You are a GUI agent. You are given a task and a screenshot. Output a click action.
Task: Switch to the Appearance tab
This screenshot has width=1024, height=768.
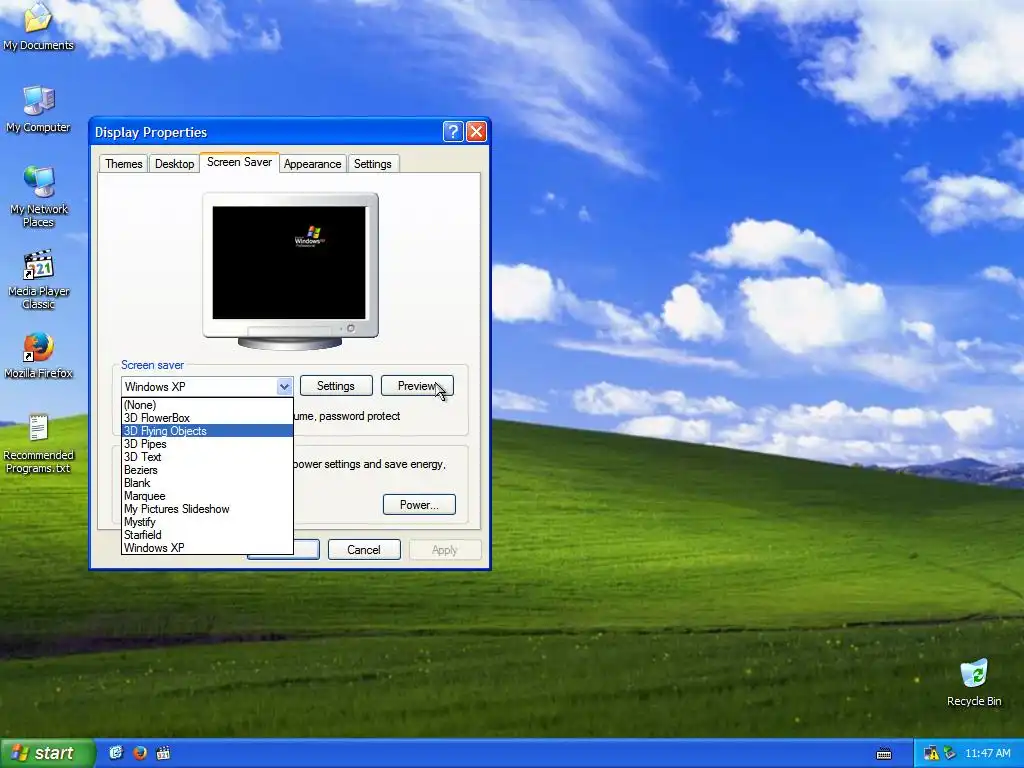[x=312, y=164]
